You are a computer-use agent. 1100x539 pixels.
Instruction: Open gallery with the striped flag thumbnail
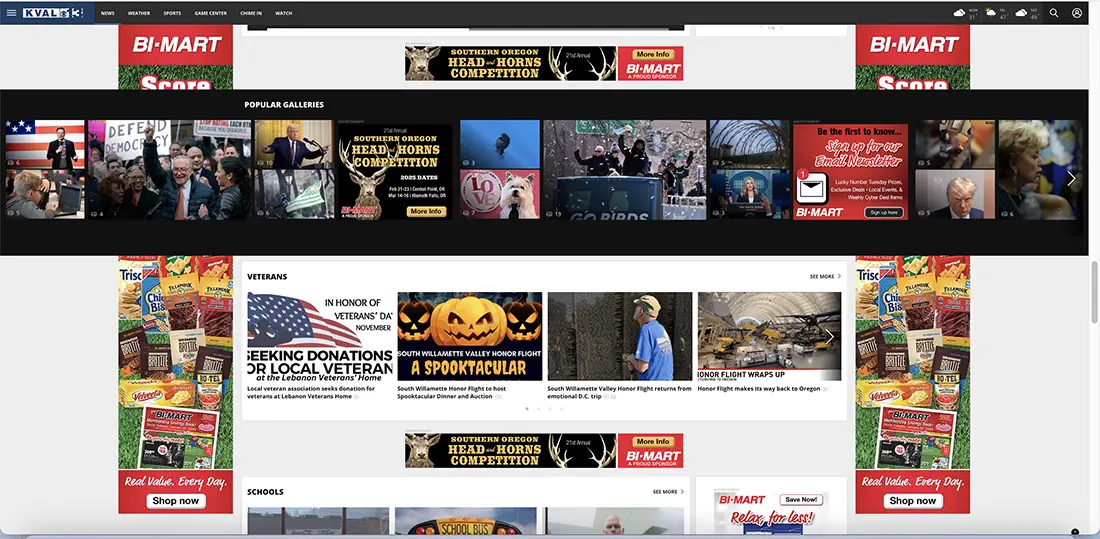click(293, 194)
